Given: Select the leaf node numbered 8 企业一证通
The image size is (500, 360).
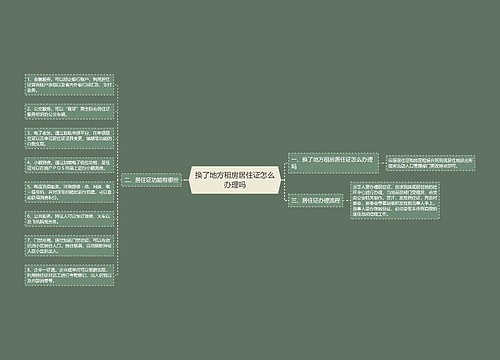Looking at the screenshot, I should (69, 275).
